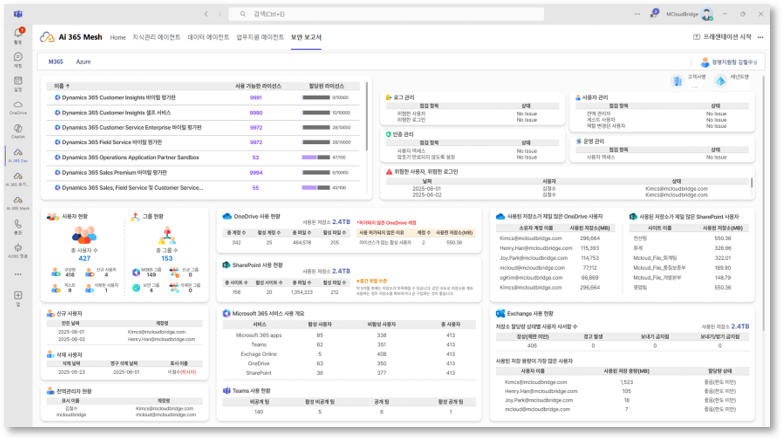Image resolution: width=783 pixels, height=440 pixels.
Task: Click available license count 9991
Action: coord(256,98)
